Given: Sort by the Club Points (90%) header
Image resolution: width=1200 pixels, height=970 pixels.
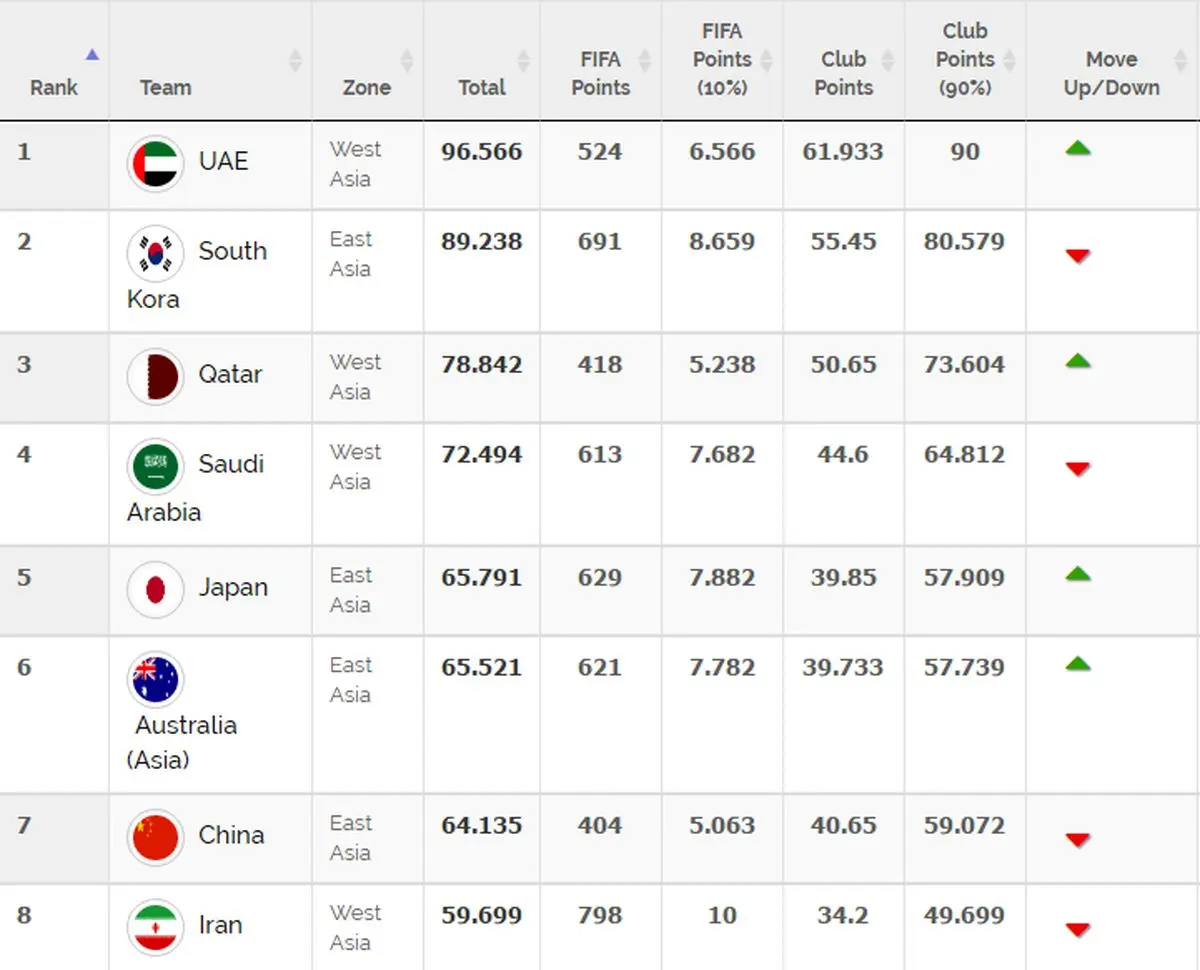Looking at the screenshot, I should [x=964, y=60].
